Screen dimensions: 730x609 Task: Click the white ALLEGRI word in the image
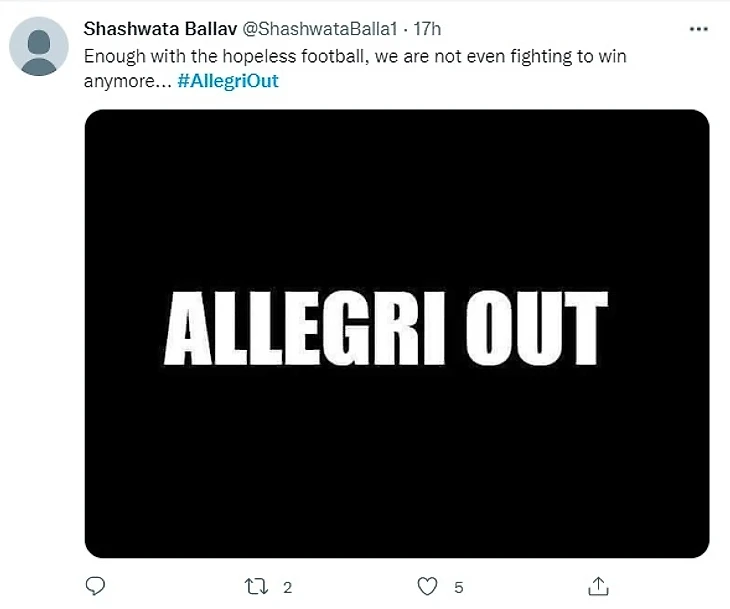point(306,330)
